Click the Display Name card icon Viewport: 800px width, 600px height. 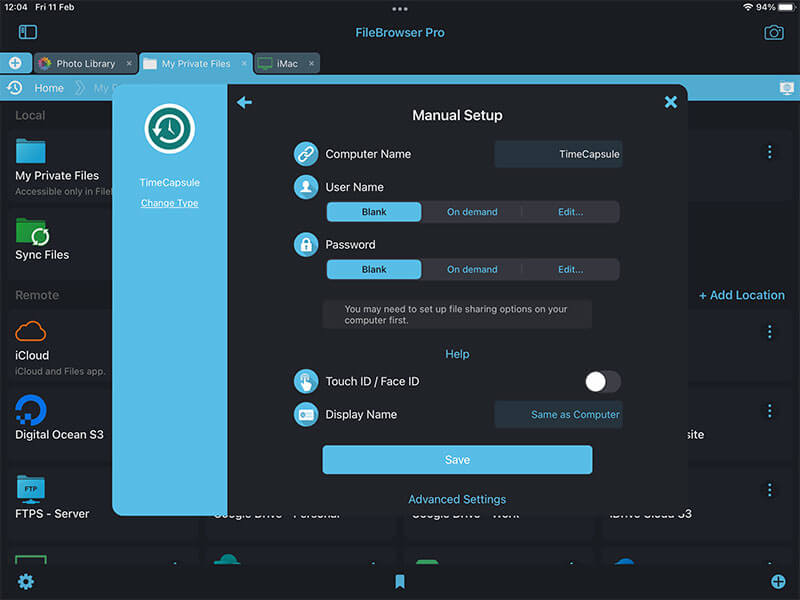click(x=306, y=415)
